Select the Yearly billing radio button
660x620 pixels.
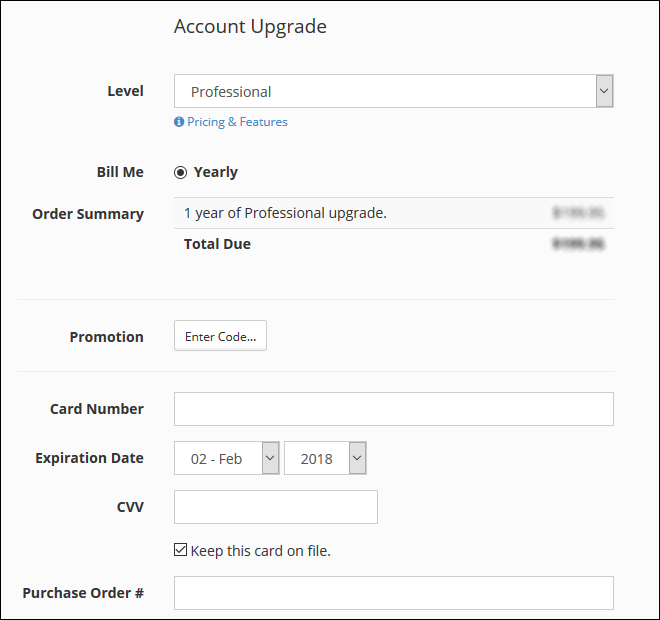click(x=181, y=172)
